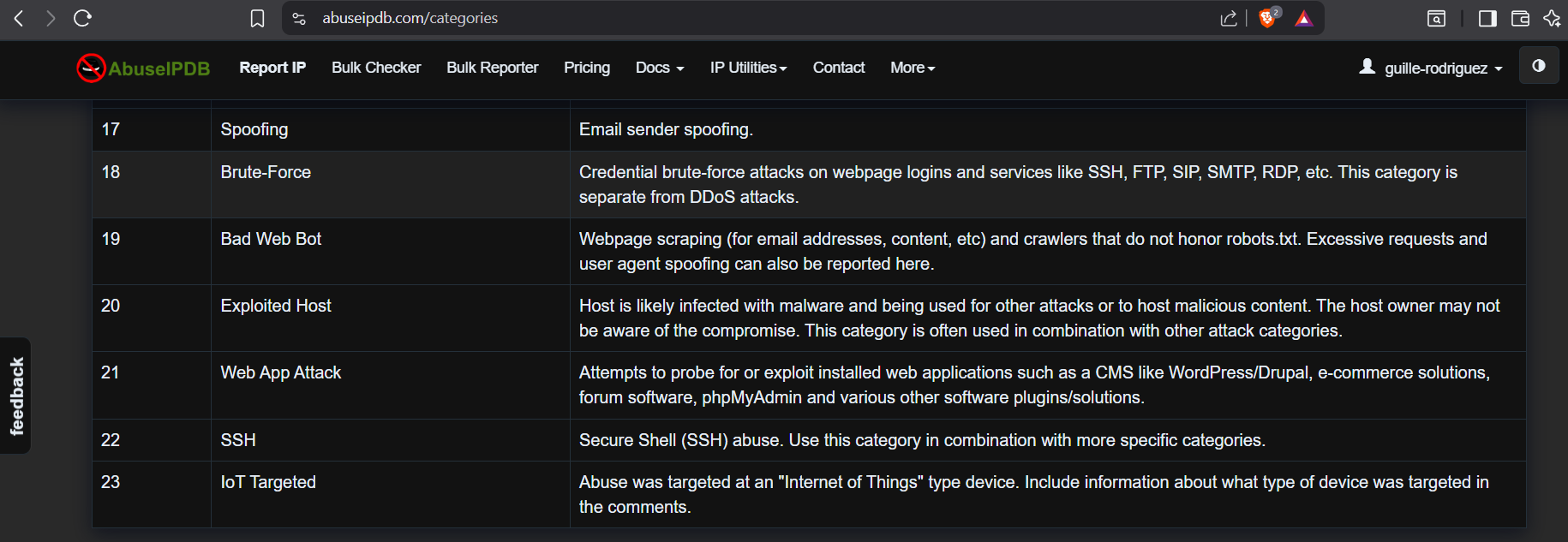Go back using browser back arrow
The height and width of the screenshot is (542, 1568).
coord(19,18)
